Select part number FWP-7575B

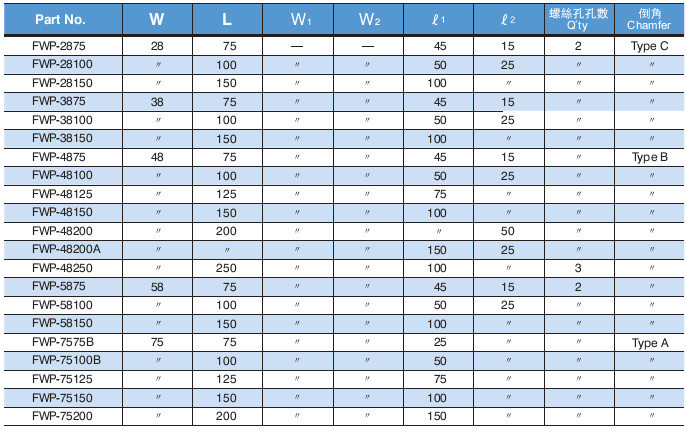pyautogui.click(x=60, y=342)
